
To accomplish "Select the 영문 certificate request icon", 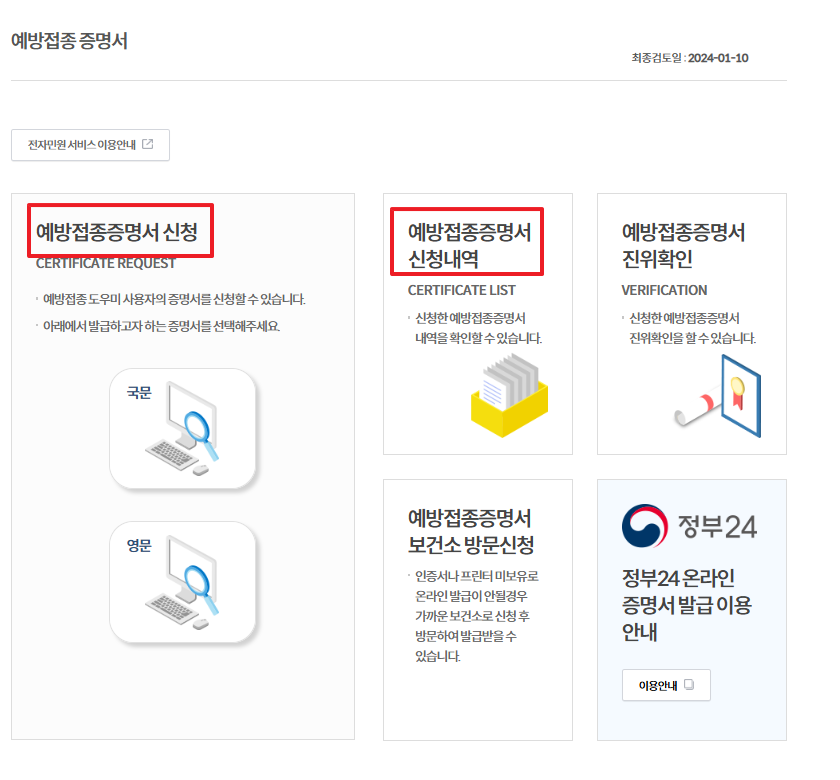I will click(183, 582).
